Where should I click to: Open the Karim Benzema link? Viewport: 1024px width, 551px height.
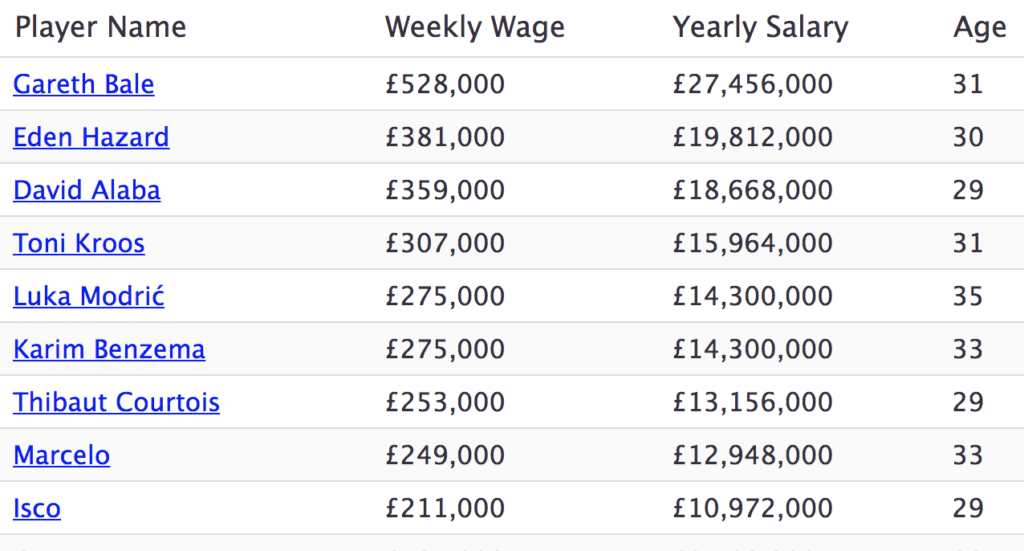tap(109, 349)
